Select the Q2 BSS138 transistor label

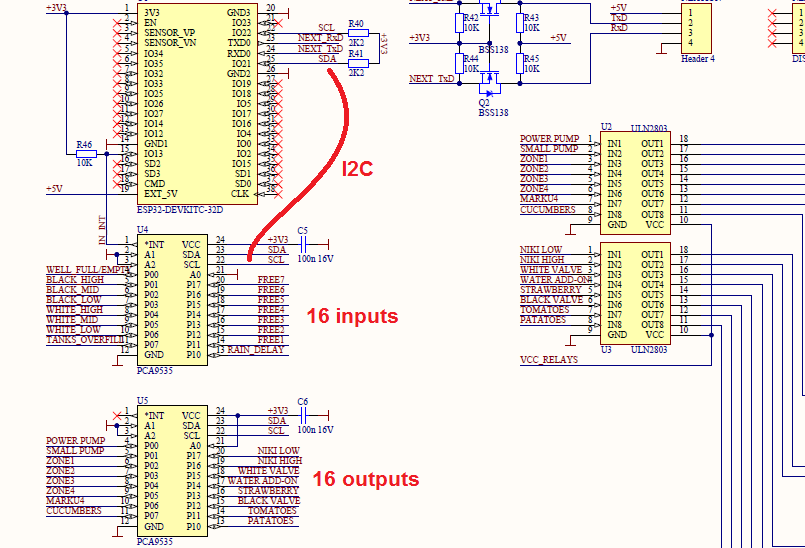coord(493,107)
